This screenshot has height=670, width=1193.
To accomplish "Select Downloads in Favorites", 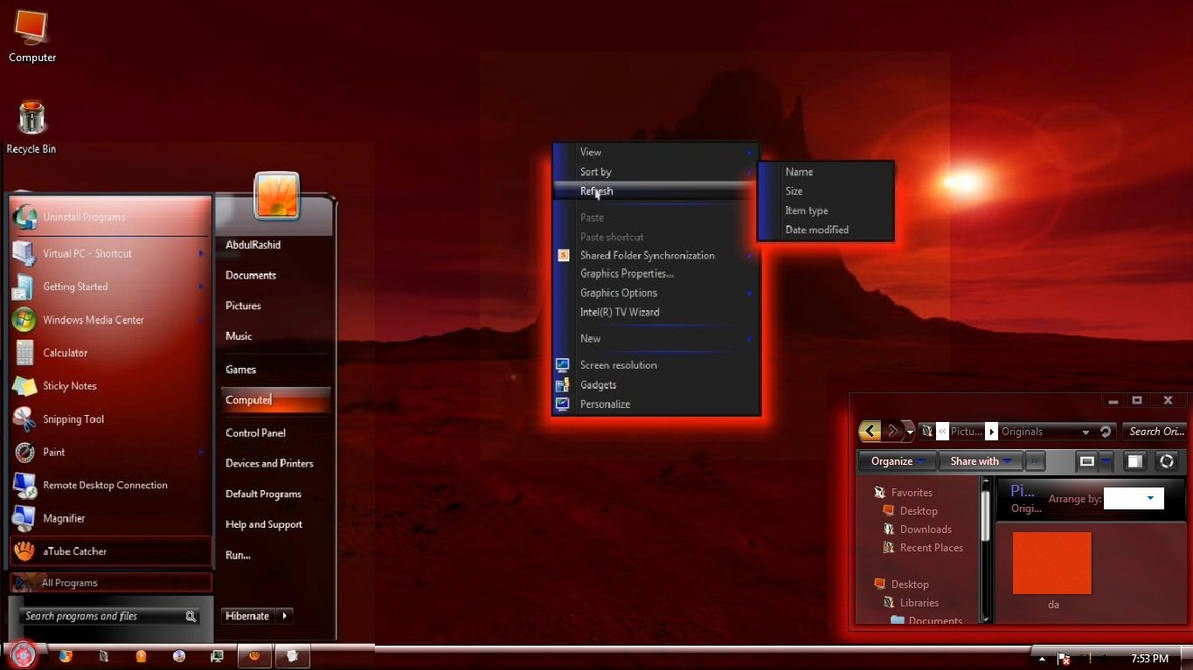I will point(925,529).
